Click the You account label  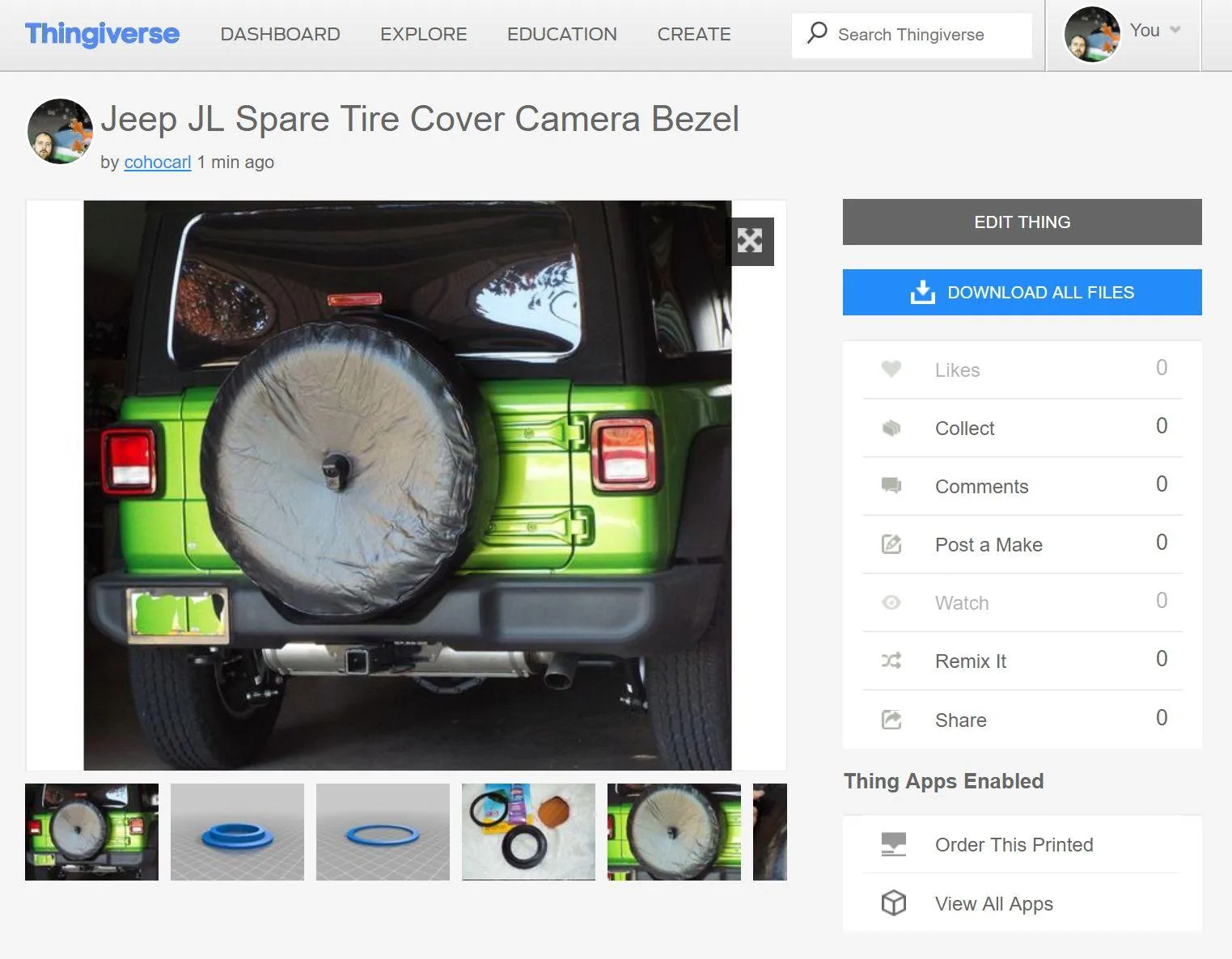(x=1145, y=30)
